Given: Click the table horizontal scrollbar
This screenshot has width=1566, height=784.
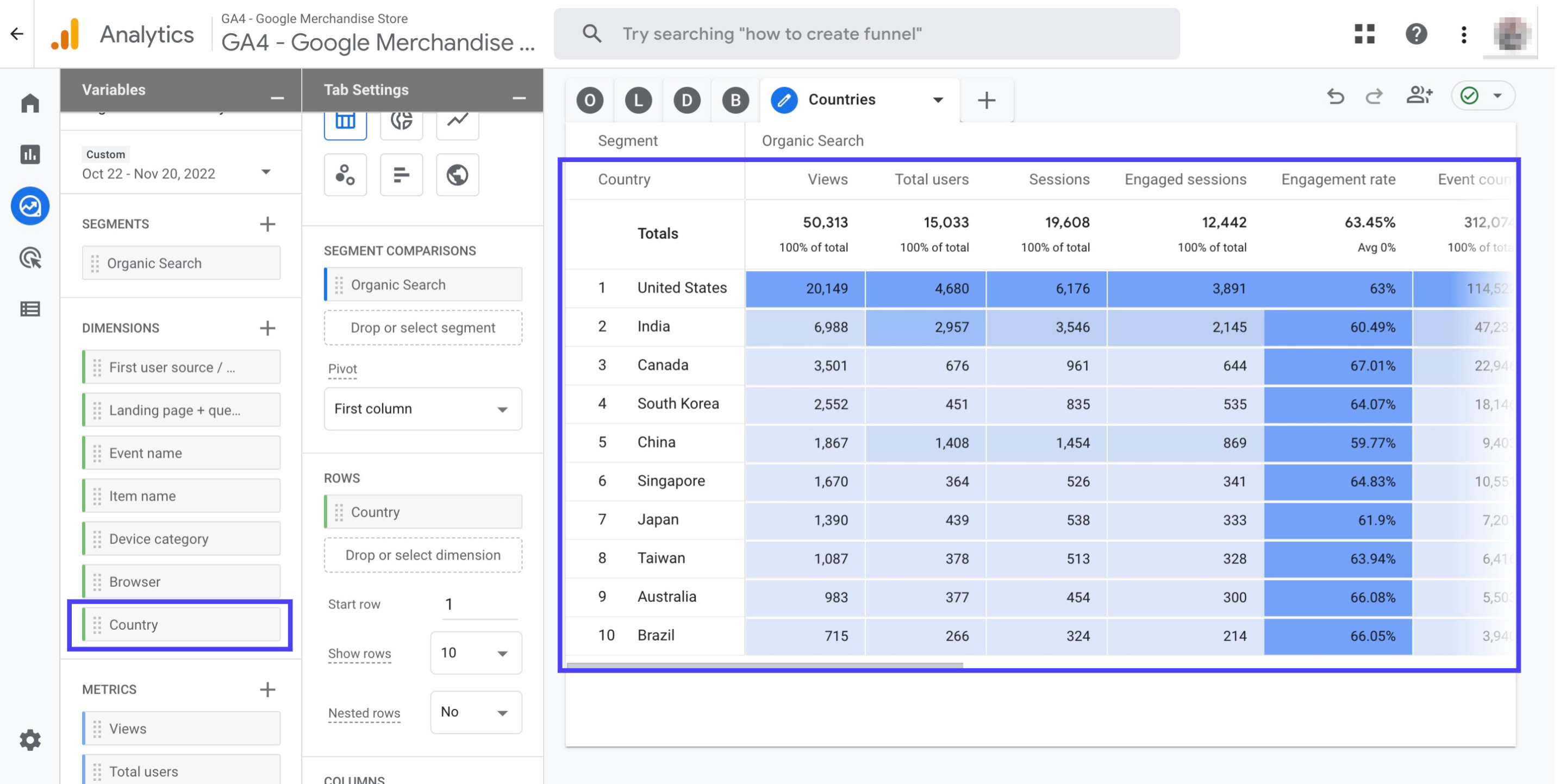Looking at the screenshot, I should click(764, 665).
